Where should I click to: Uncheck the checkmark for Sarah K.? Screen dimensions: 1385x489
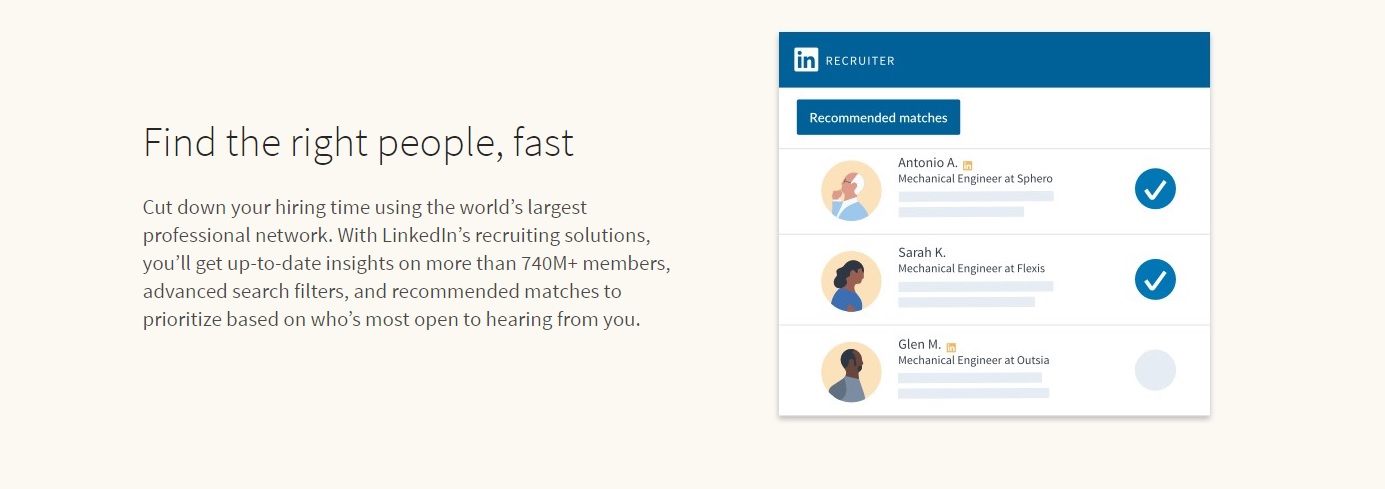(x=1155, y=279)
